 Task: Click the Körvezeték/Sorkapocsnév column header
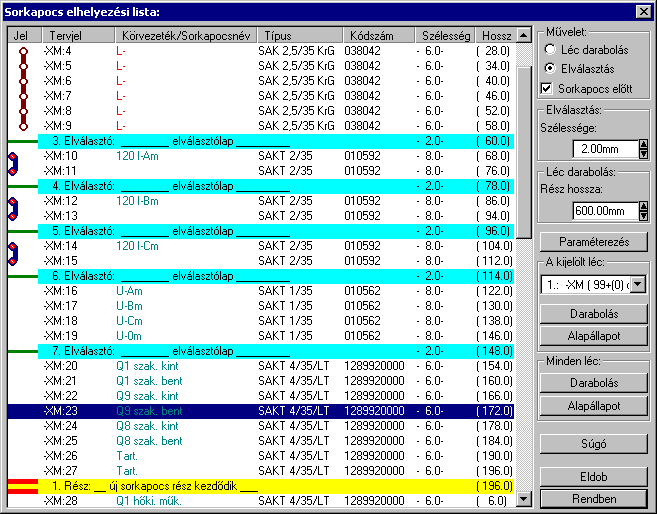pyautogui.click(x=186, y=36)
